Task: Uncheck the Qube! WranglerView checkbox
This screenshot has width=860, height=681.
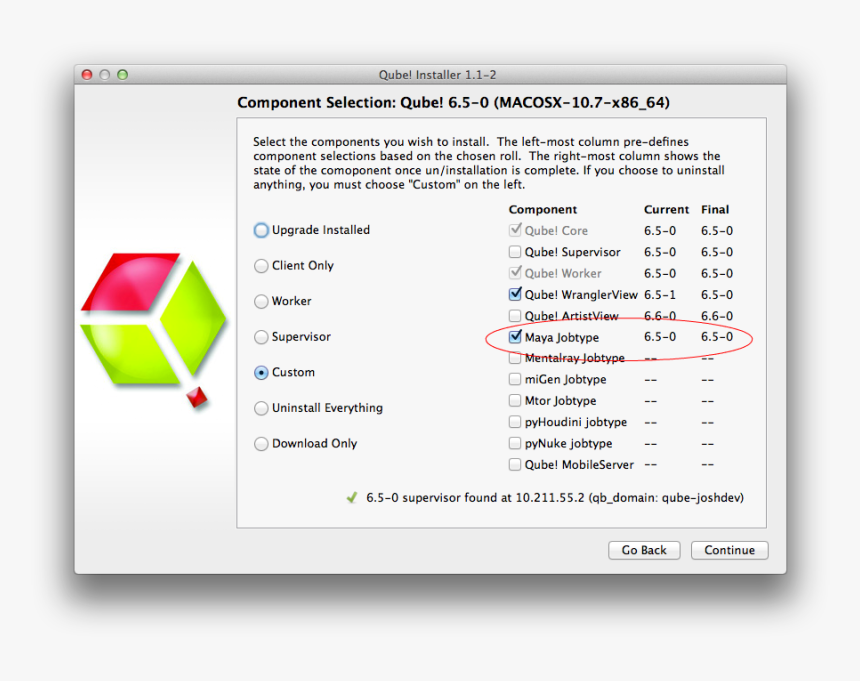Action: coord(514,294)
